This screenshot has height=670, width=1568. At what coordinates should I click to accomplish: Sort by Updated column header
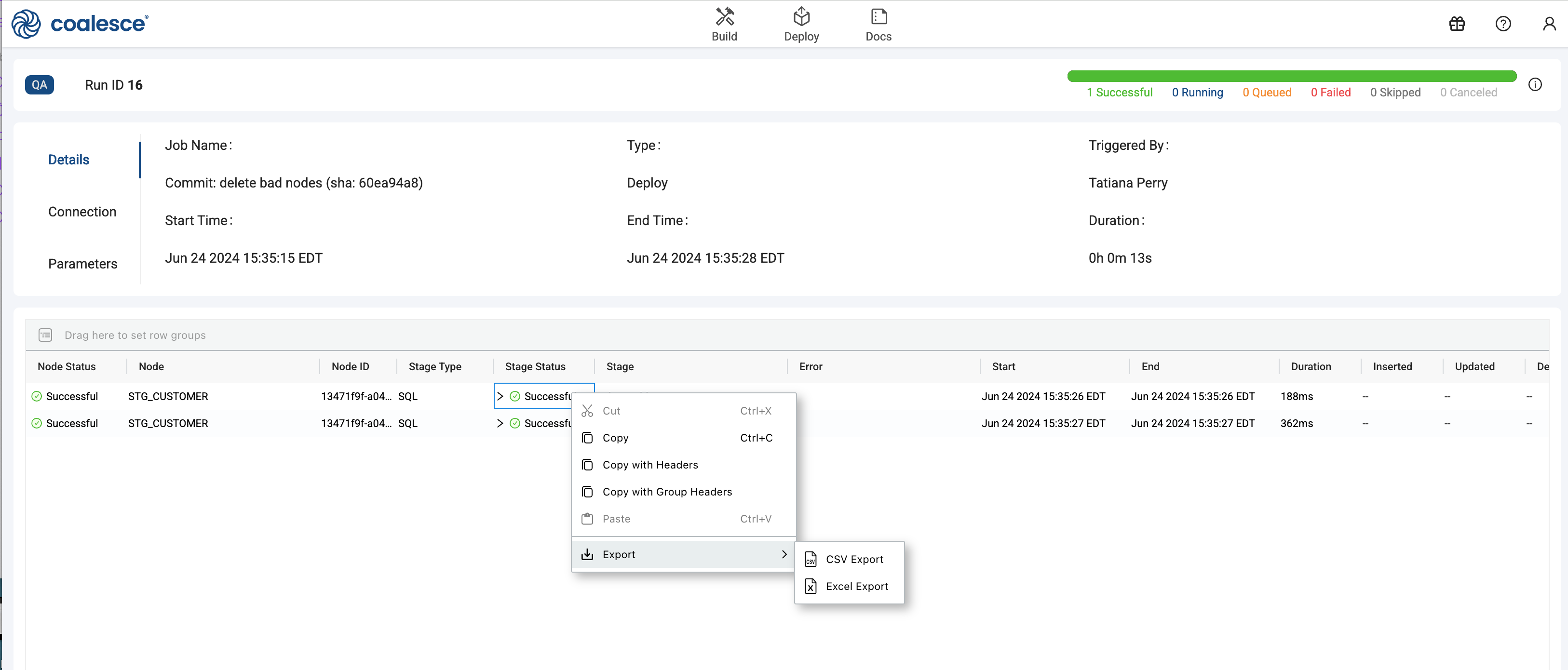[1474, 366]
